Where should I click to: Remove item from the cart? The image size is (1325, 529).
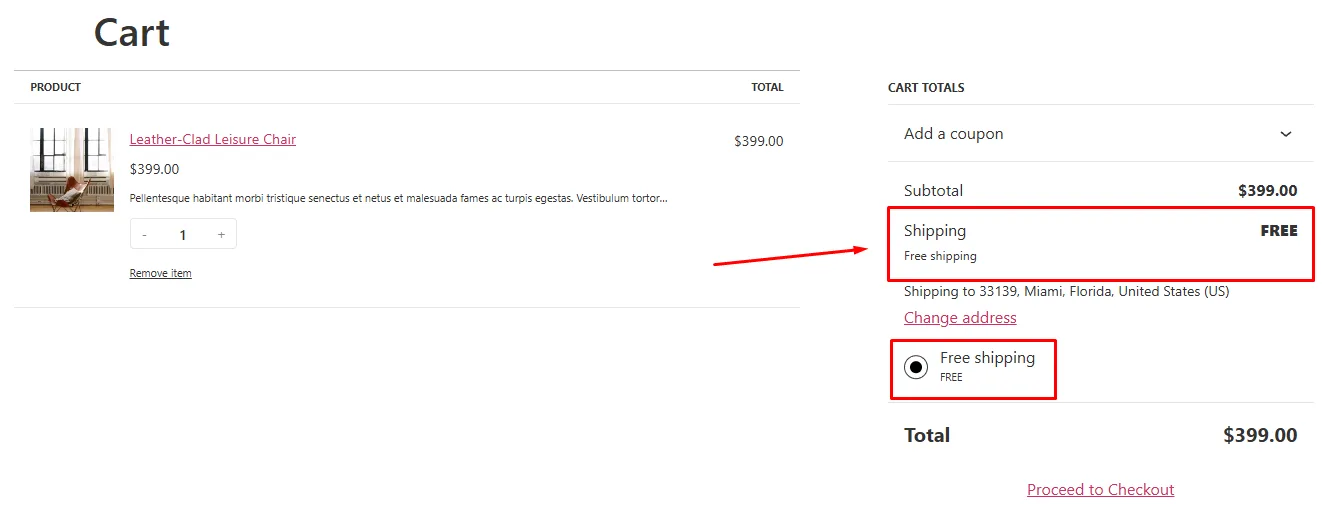pyautogui.click(x=160, y=273)
